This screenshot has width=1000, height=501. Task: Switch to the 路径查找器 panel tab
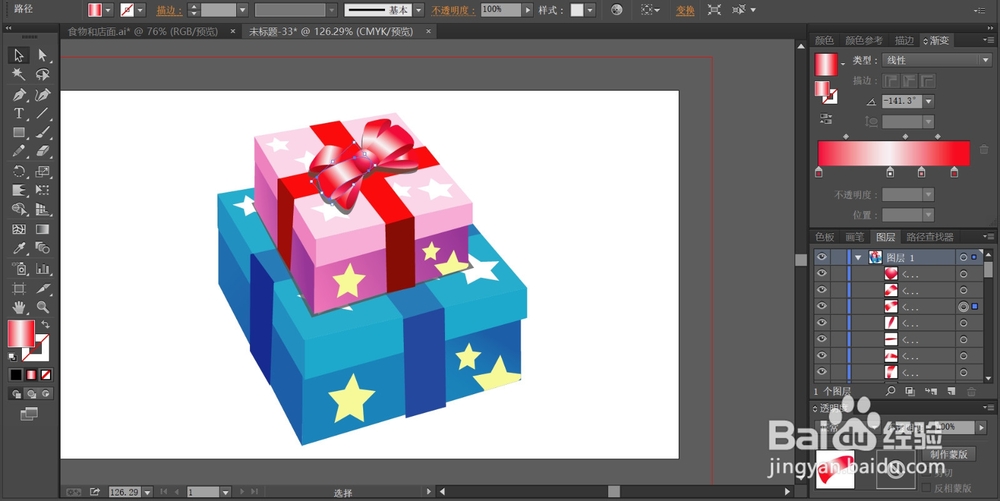pyautogui.click(x=930, y=237)
